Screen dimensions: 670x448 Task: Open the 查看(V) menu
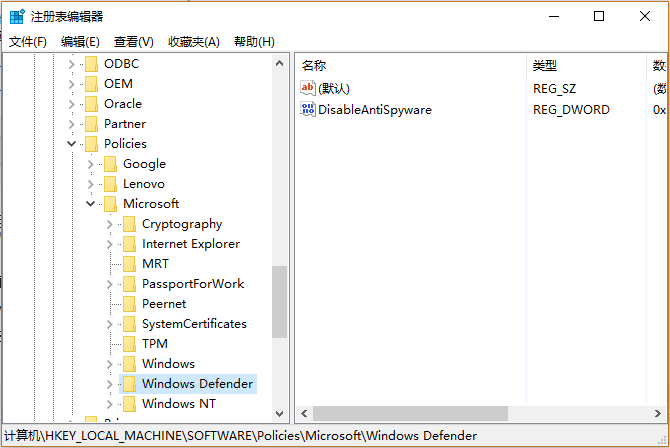click(133, 41)
